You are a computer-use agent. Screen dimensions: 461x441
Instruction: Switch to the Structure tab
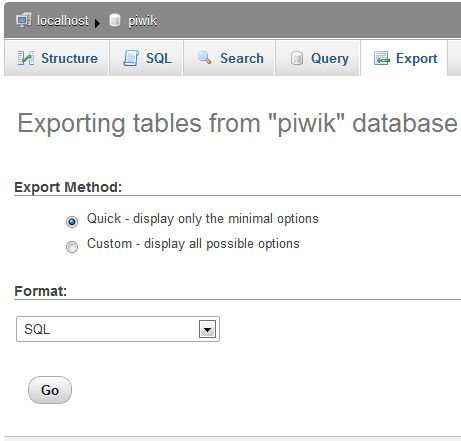pyautogui.click(x=56, y=58)
